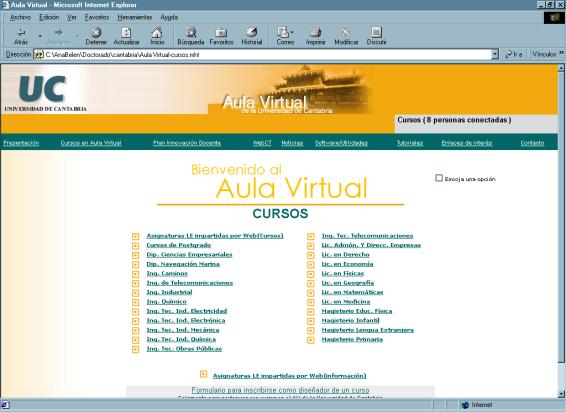Open Lic. en Geografía link
Screen dimensions: 566x412
click(348, 283)
